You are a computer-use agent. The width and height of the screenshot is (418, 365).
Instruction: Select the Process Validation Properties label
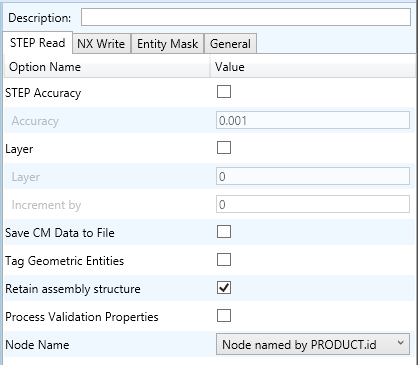[82, 317]
